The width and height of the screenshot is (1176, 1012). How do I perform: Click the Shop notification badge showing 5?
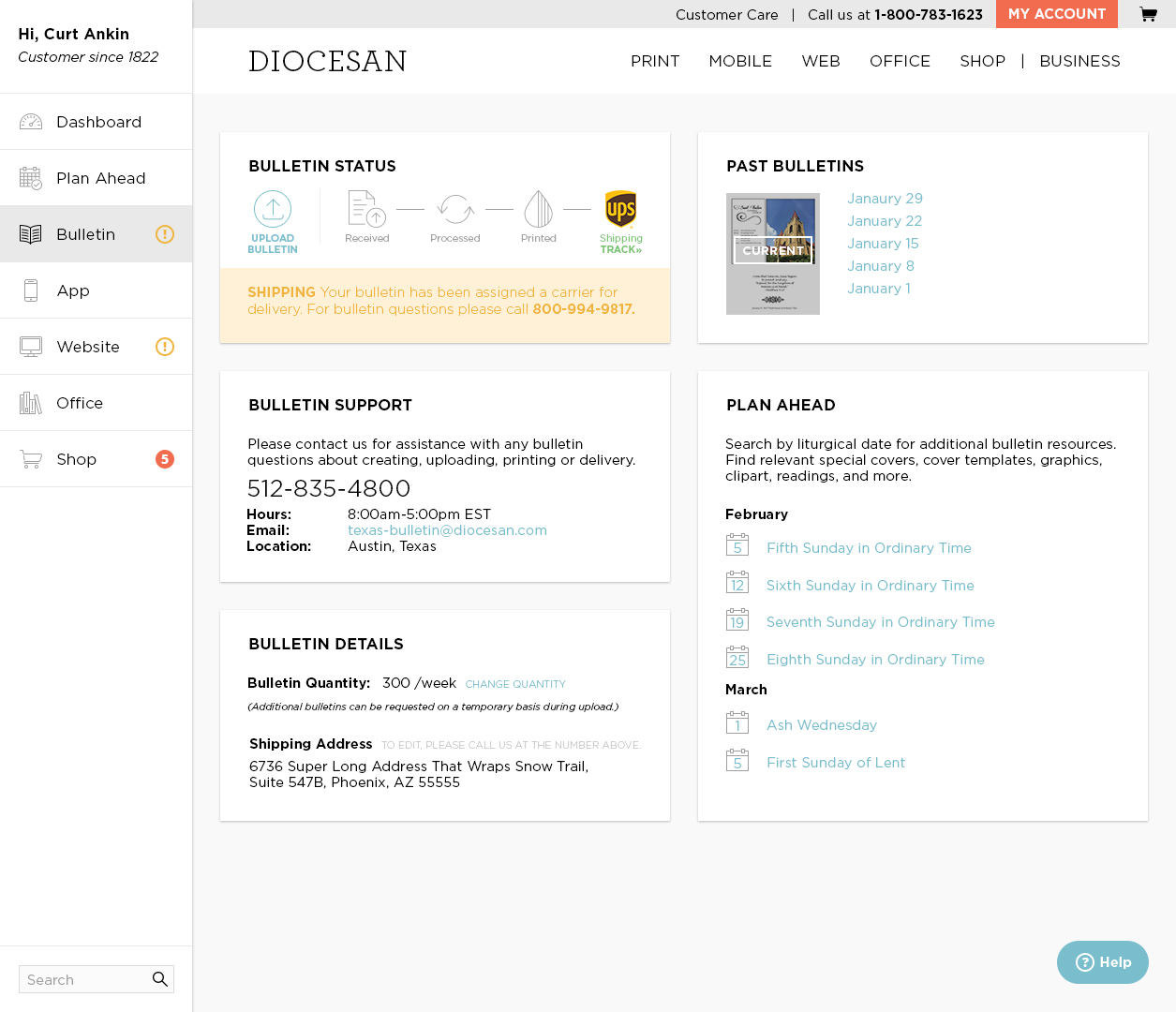click(165, 459)
